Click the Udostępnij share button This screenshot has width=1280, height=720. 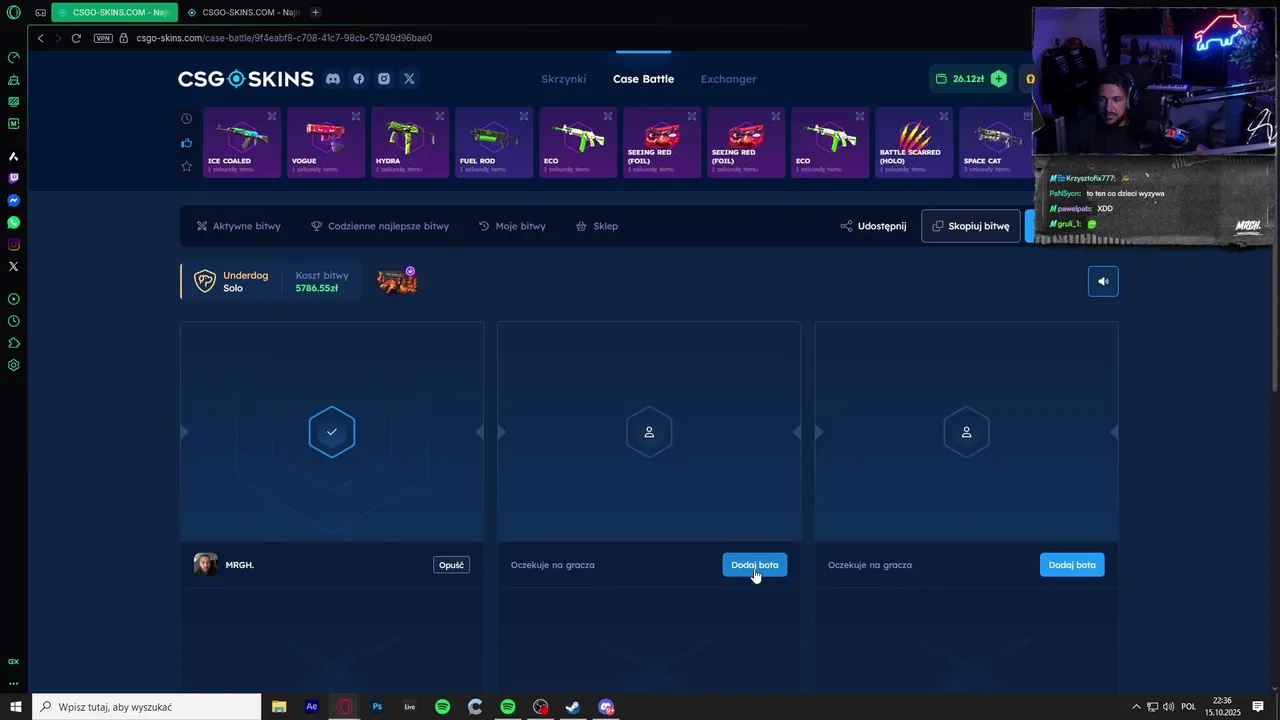click(873, 226)
